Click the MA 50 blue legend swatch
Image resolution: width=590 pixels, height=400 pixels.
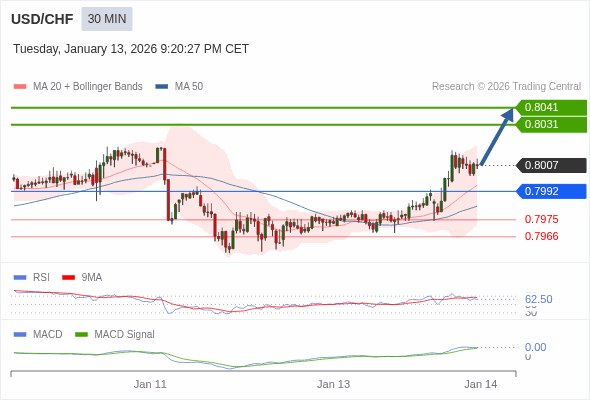tap(162, 87)
